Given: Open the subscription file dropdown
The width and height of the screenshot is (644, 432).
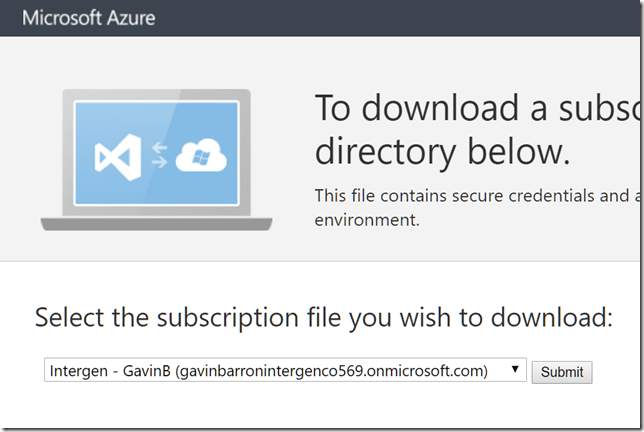Looking at the screenshot, I should (x=285, y=371).
